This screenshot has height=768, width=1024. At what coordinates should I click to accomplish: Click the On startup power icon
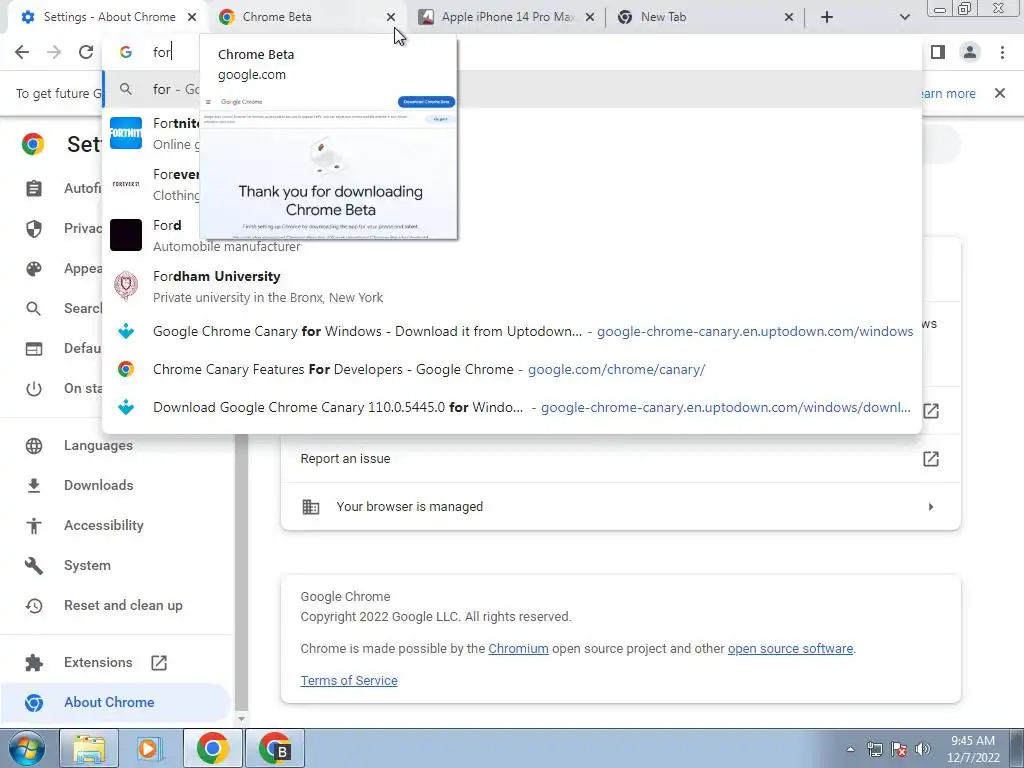click(34, 389)
